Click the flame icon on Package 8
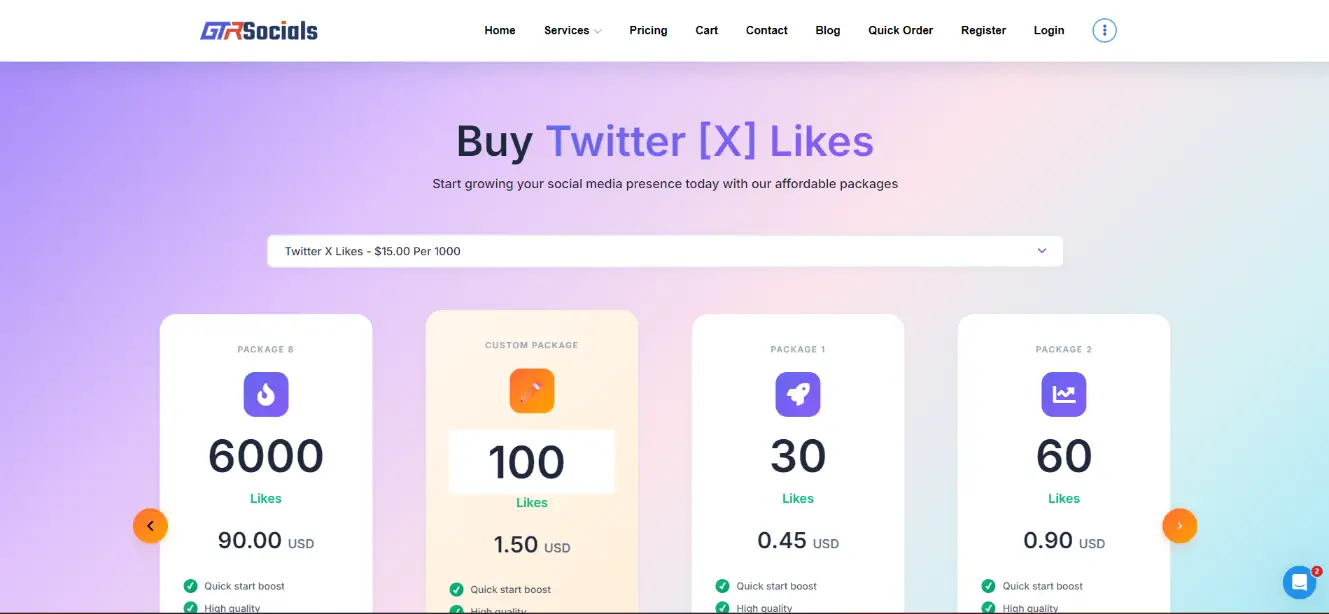The image size is (1329, 614). pos(265,394)
